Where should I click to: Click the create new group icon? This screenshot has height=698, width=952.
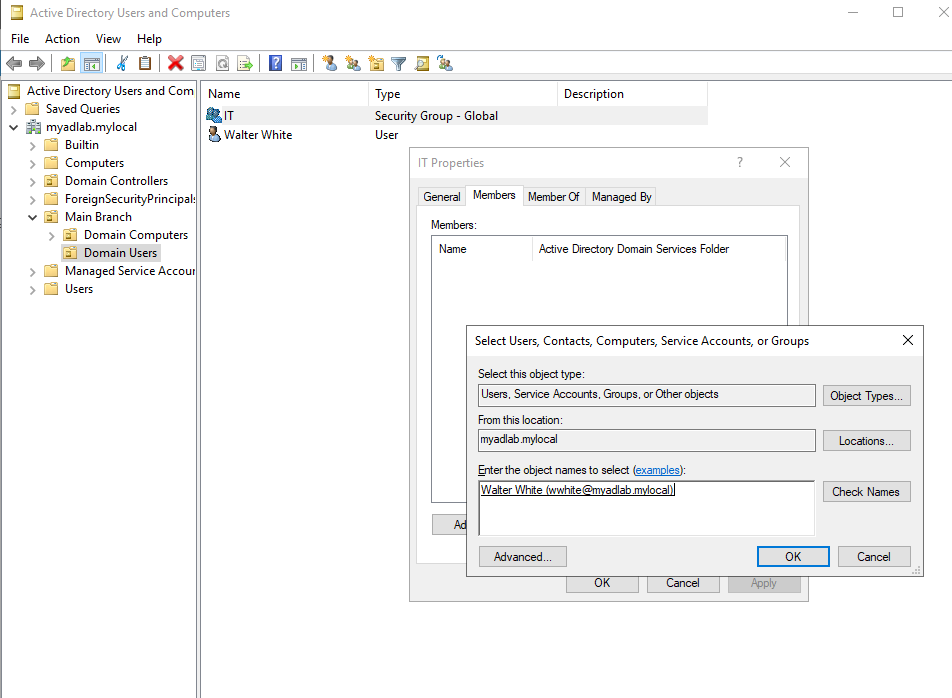pos(353,64)
